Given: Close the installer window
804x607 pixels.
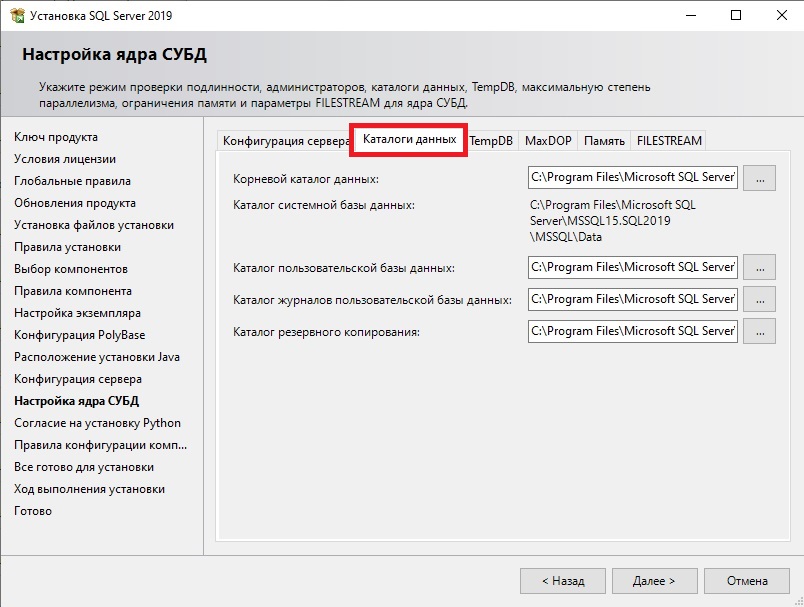Looking at the screenshot, I should 781,15.
